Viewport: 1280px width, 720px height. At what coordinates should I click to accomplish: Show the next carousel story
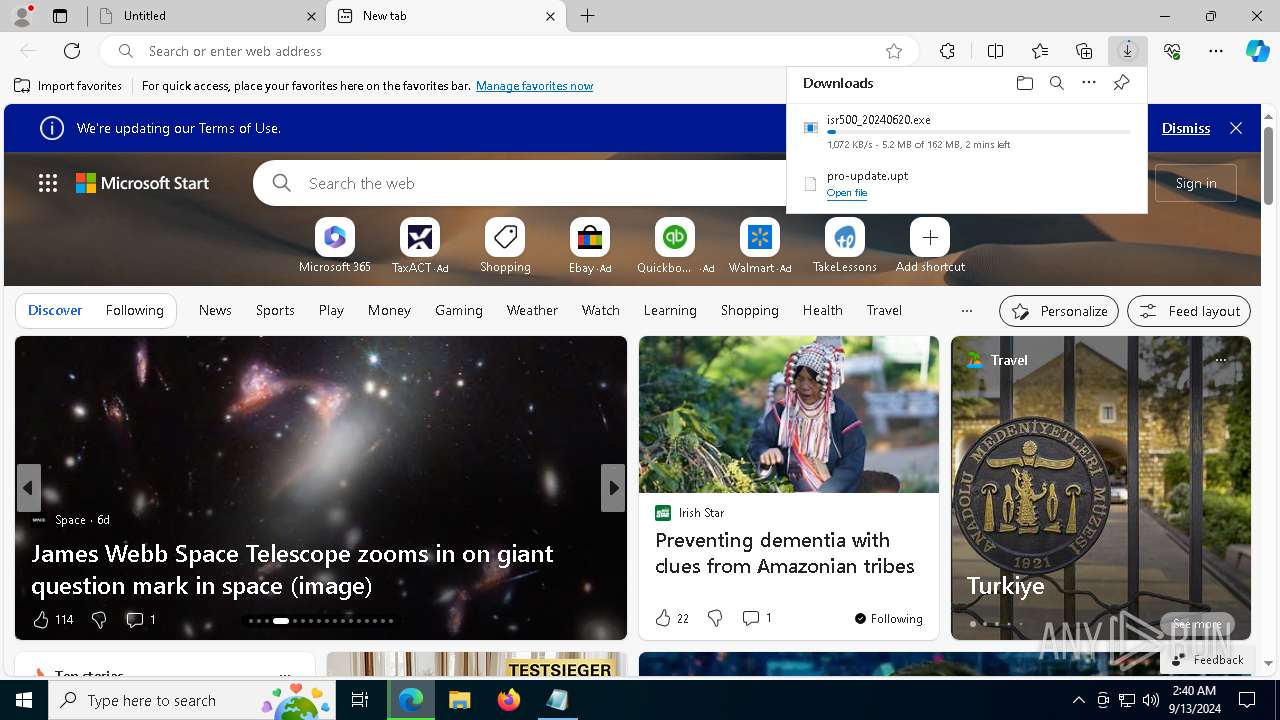(613, 488)
